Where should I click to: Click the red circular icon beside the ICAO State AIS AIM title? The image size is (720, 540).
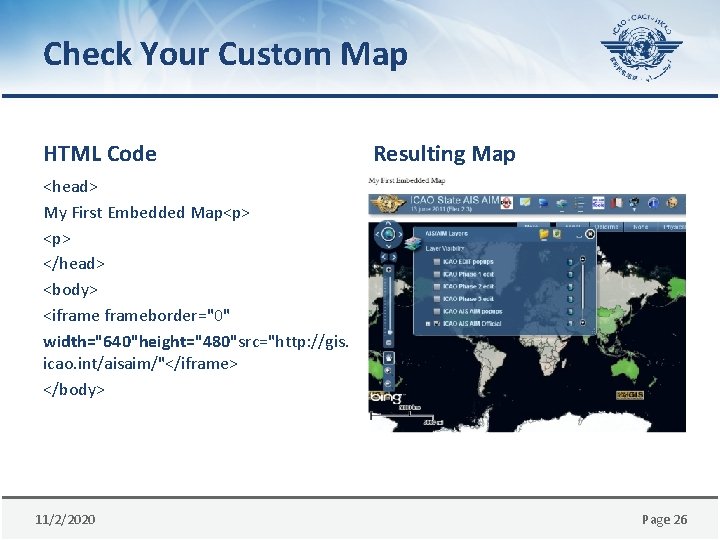tap(506, 202)
